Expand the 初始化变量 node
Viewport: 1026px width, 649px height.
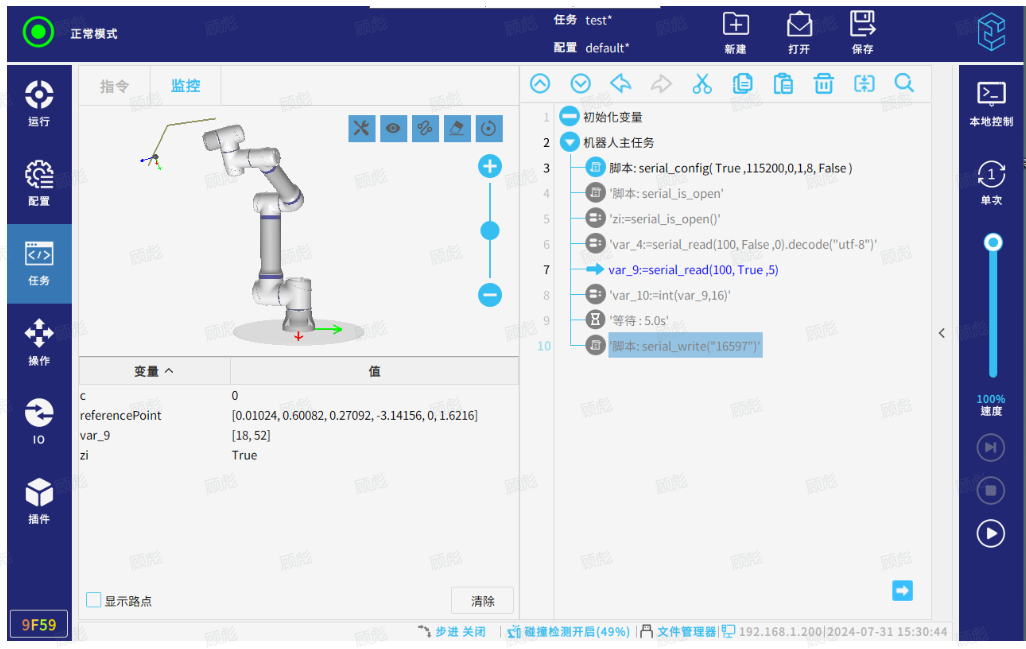click(x=569, y=117)
